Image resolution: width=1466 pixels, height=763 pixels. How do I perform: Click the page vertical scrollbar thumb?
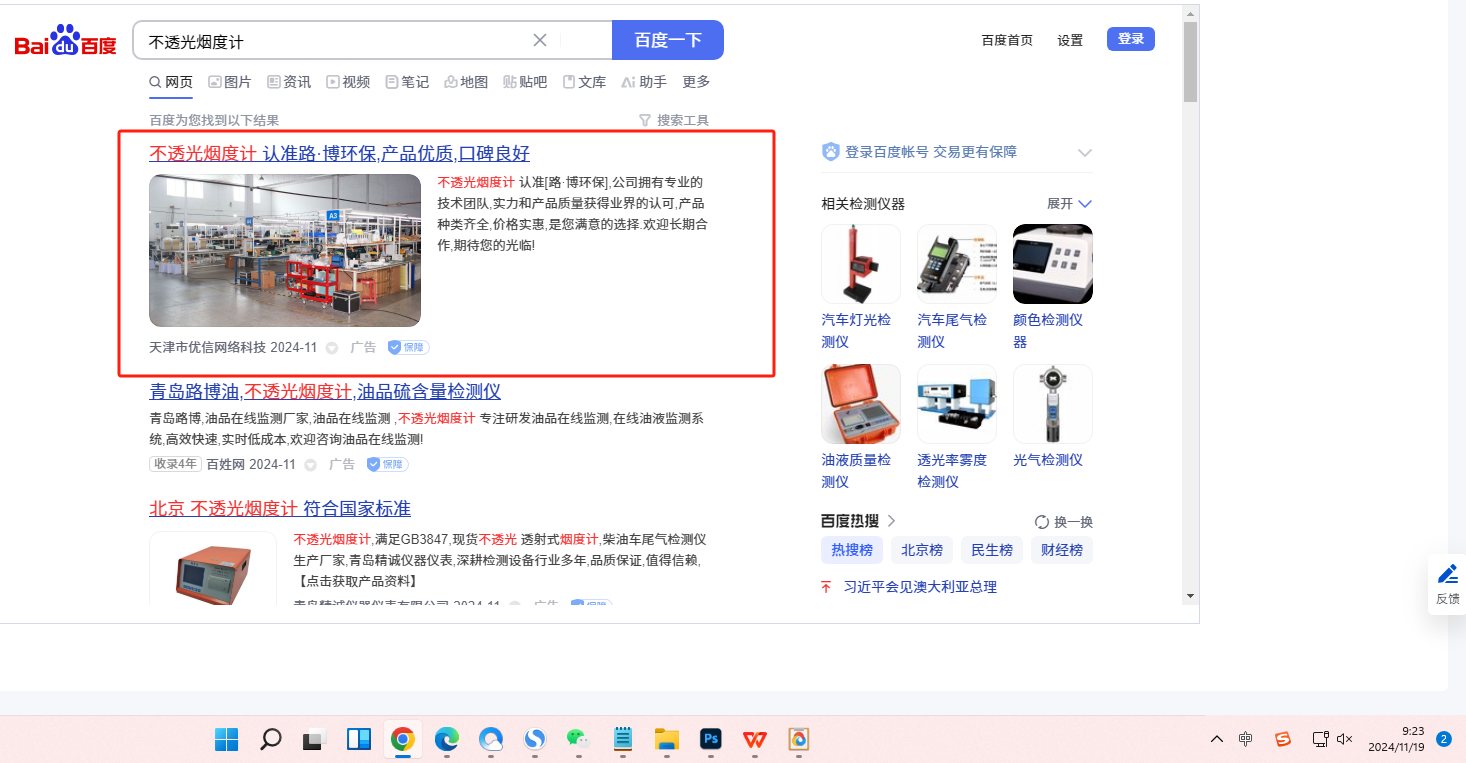tap(1190, 62)
